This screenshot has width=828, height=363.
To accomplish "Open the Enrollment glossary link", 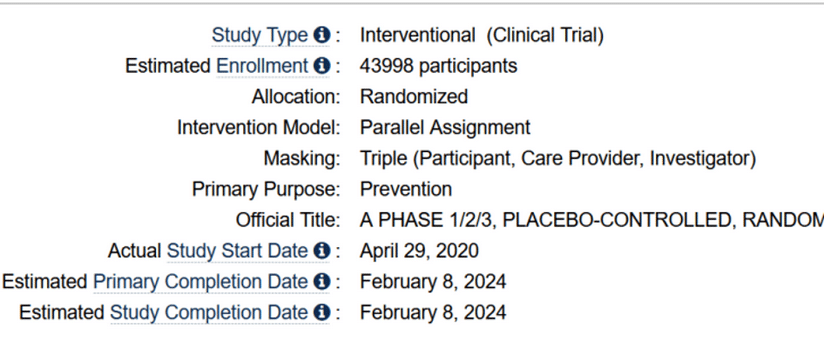I will (262, 66).
